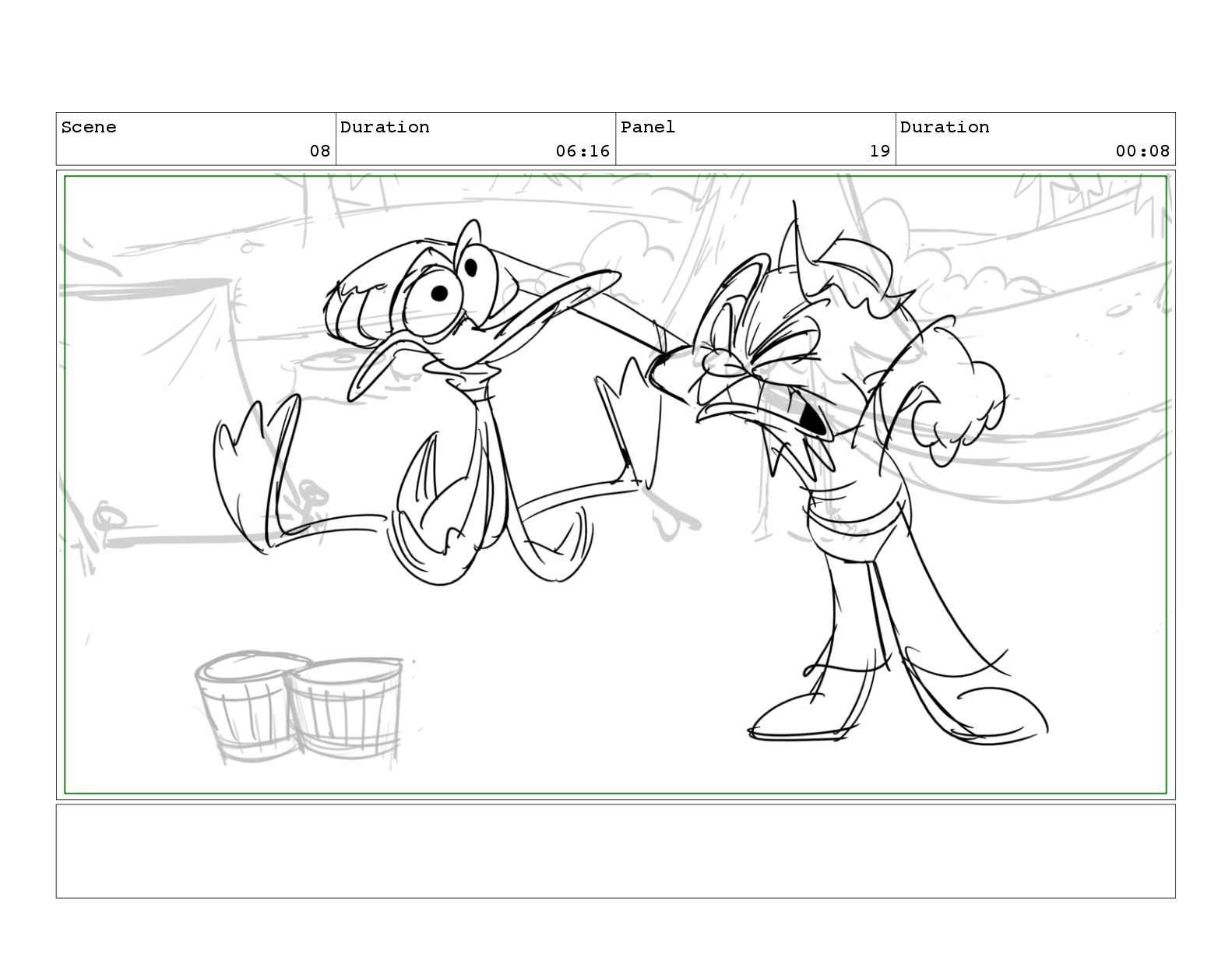The height and width of the screenshot is (954, 1232).
Task: Click the panel duration value 00:08
Action: pyautogui.click(x=1142, y=151)
